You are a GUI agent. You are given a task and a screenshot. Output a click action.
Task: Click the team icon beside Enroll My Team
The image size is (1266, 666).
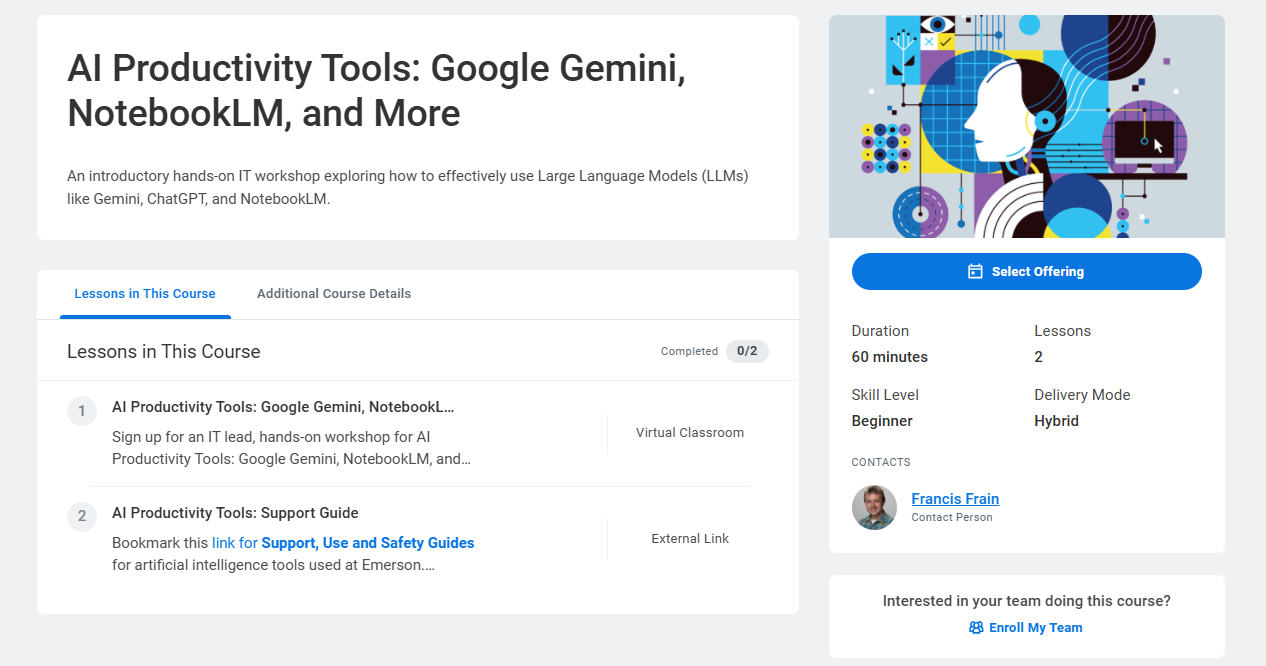click(976, 628)
